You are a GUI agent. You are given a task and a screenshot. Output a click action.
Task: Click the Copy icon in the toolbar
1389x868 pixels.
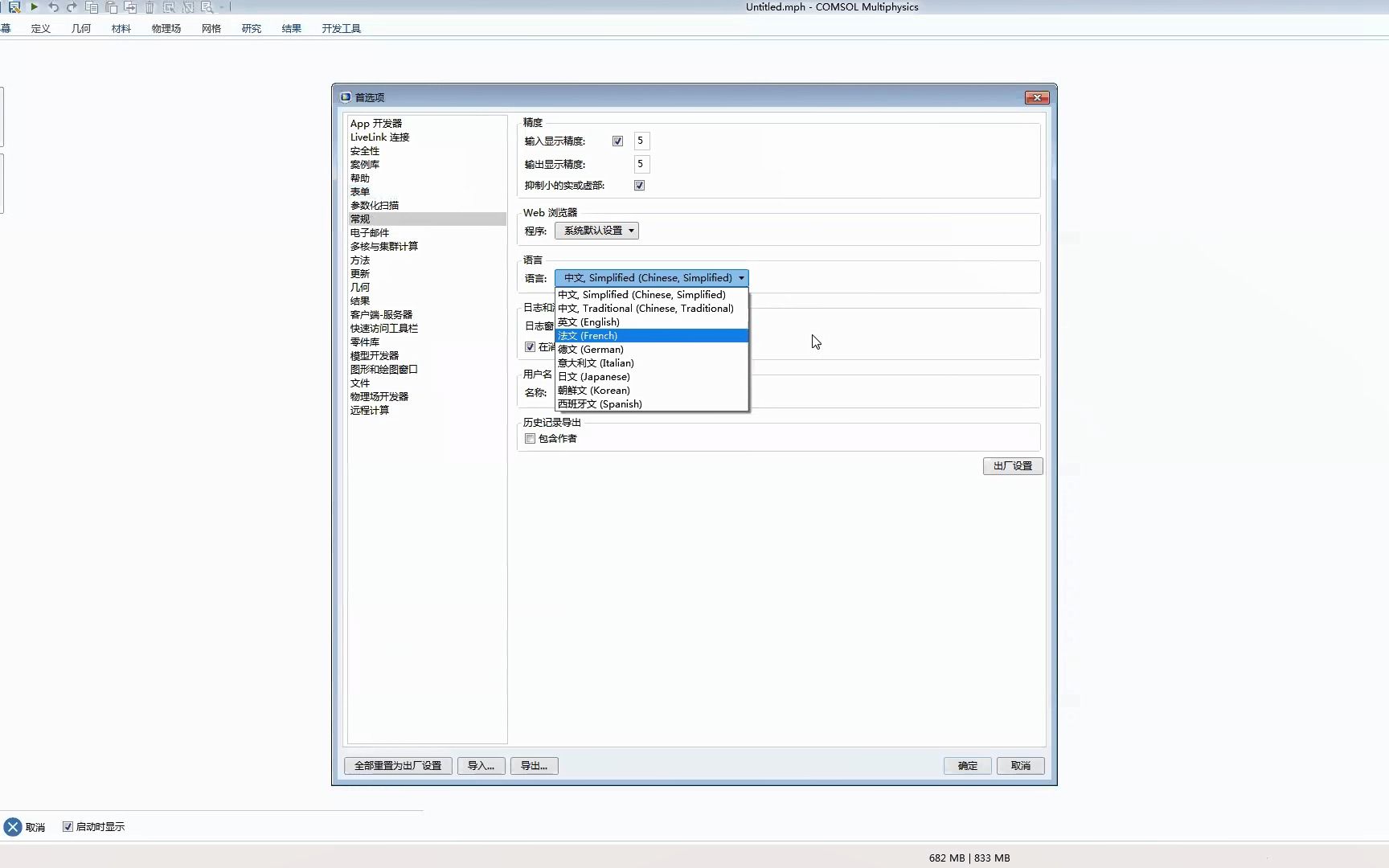click(92, 7)
